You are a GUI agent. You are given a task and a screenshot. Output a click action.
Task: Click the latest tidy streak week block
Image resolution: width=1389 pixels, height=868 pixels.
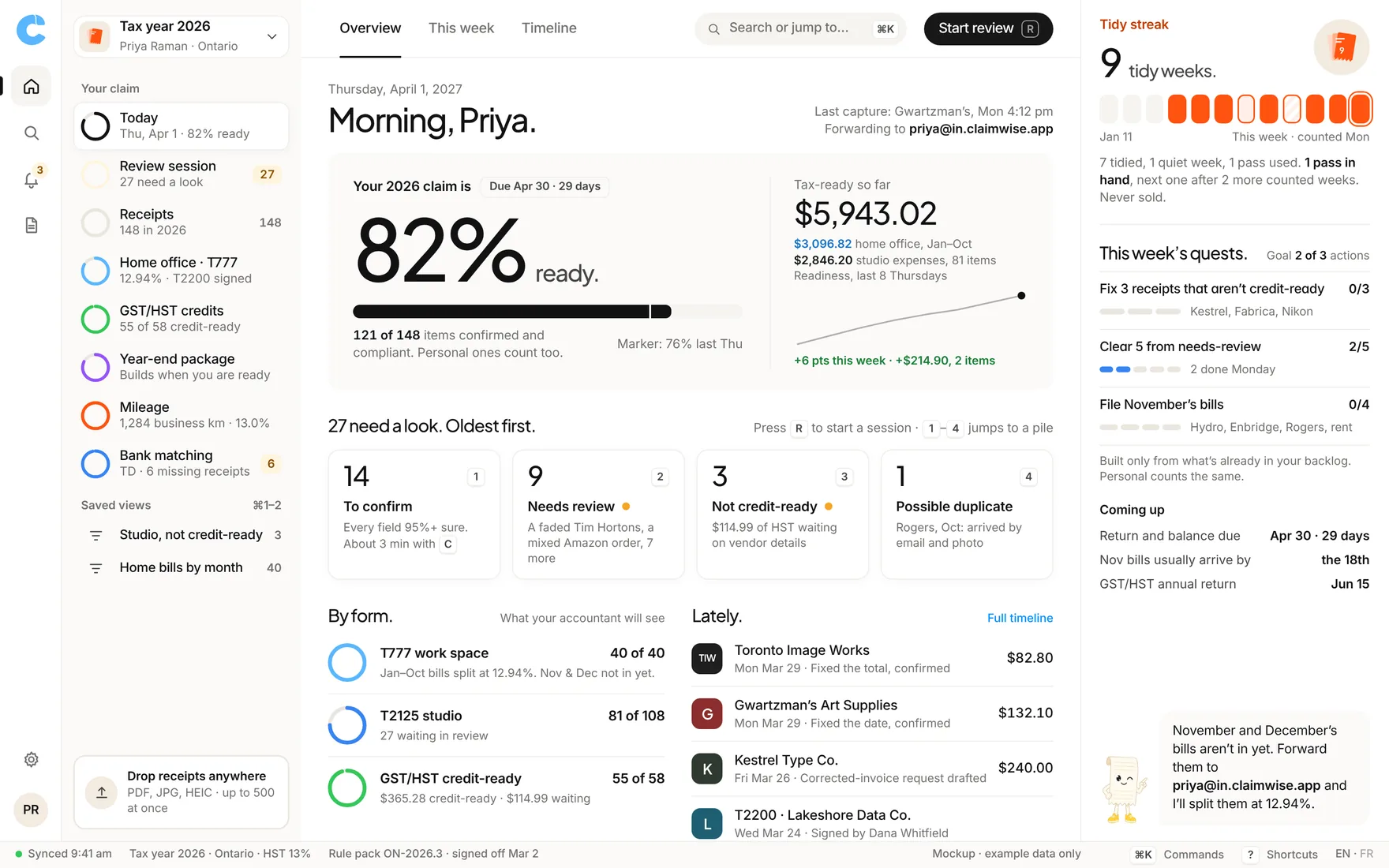1361,109
